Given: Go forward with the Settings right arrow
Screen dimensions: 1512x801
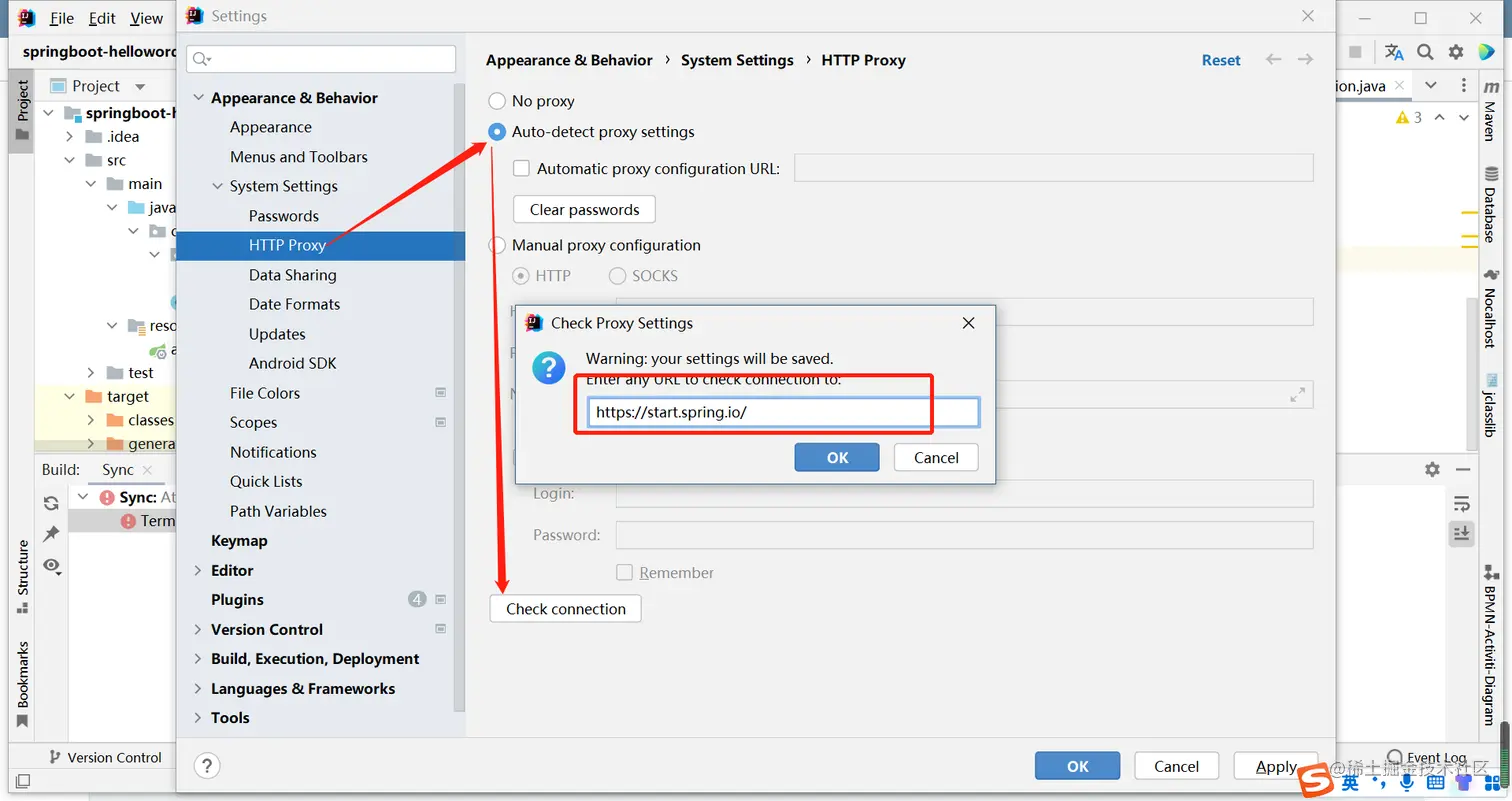Looking at the screenshot, I should (x=1305, y=60).
